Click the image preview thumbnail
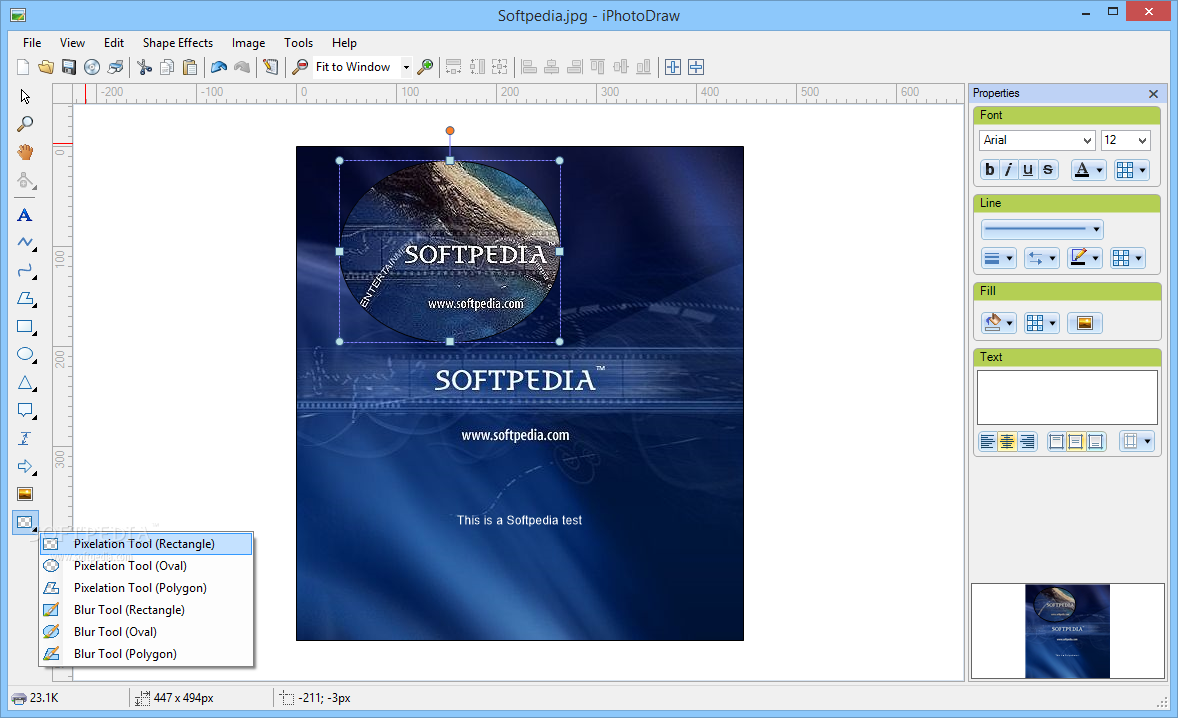The image size is (1178, 718). 1067,631
